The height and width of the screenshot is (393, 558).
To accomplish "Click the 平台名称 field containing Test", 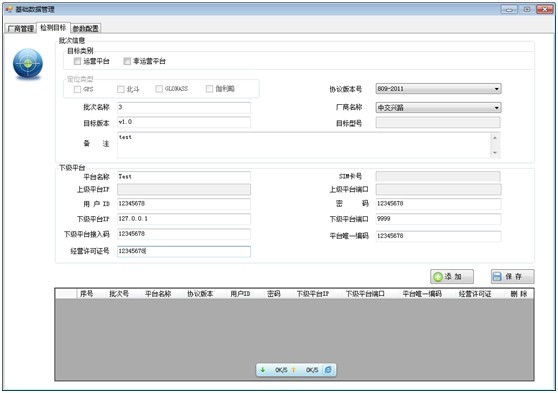I will pyautogui.click(x=184, y=177).
